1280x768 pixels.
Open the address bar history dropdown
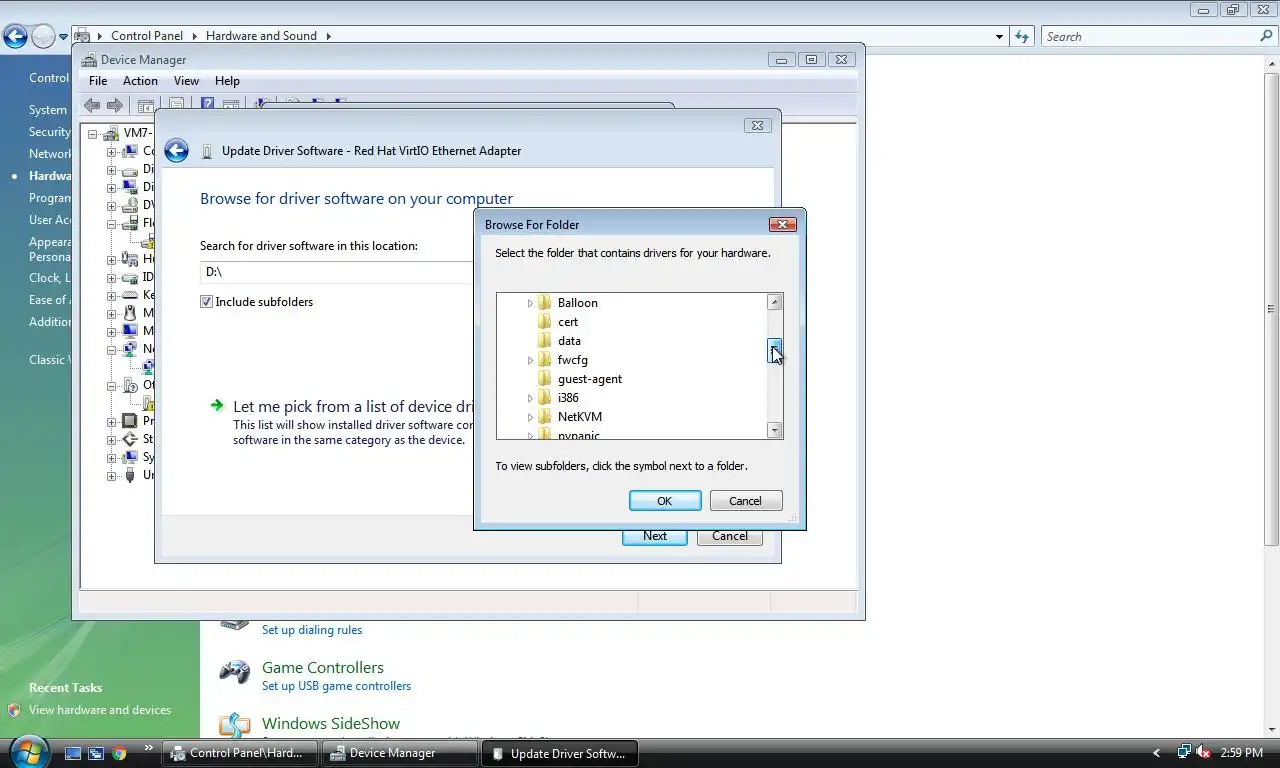[999, 36]
